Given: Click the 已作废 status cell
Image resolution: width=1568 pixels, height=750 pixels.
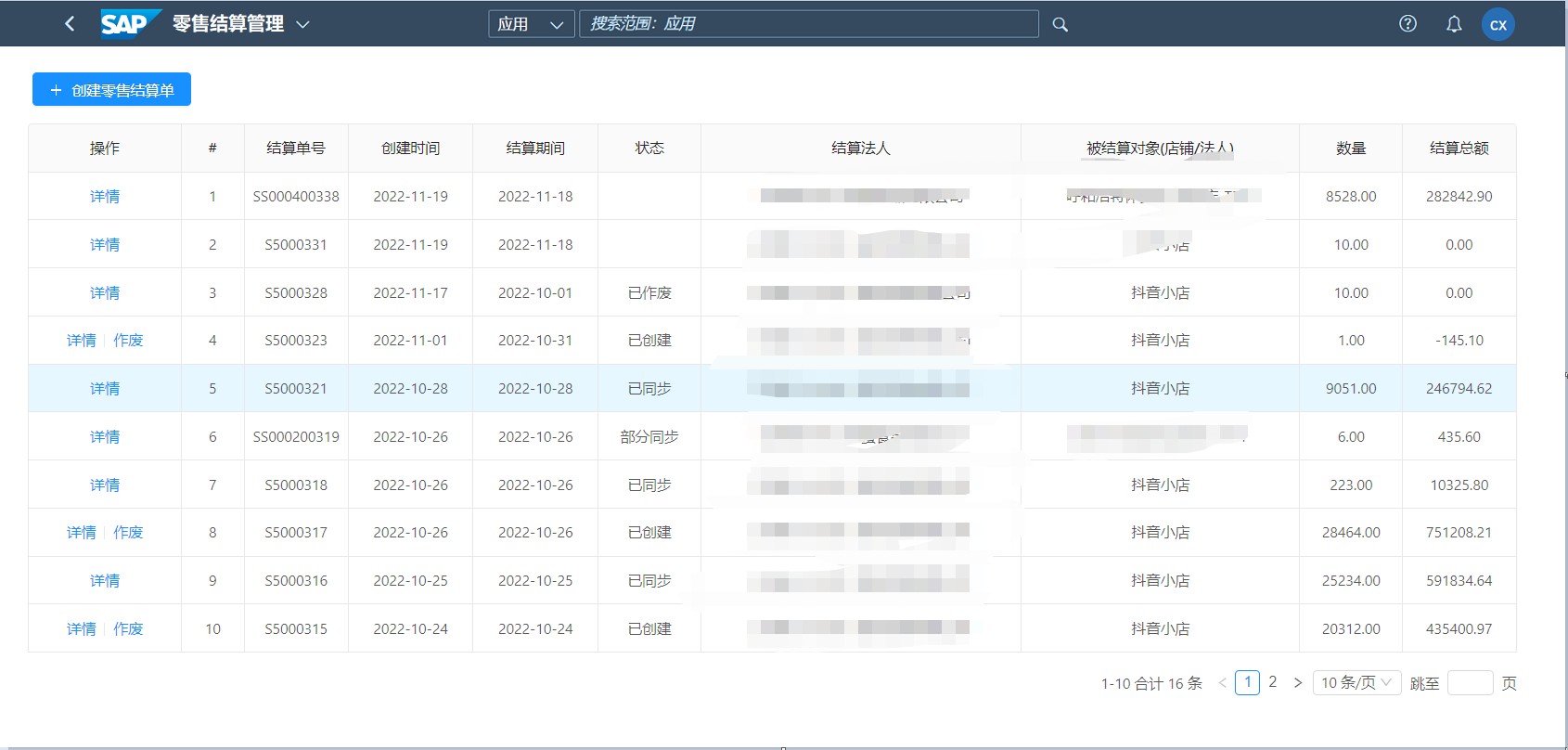Looking at the screenshot, I should click(x=649, y=293).
